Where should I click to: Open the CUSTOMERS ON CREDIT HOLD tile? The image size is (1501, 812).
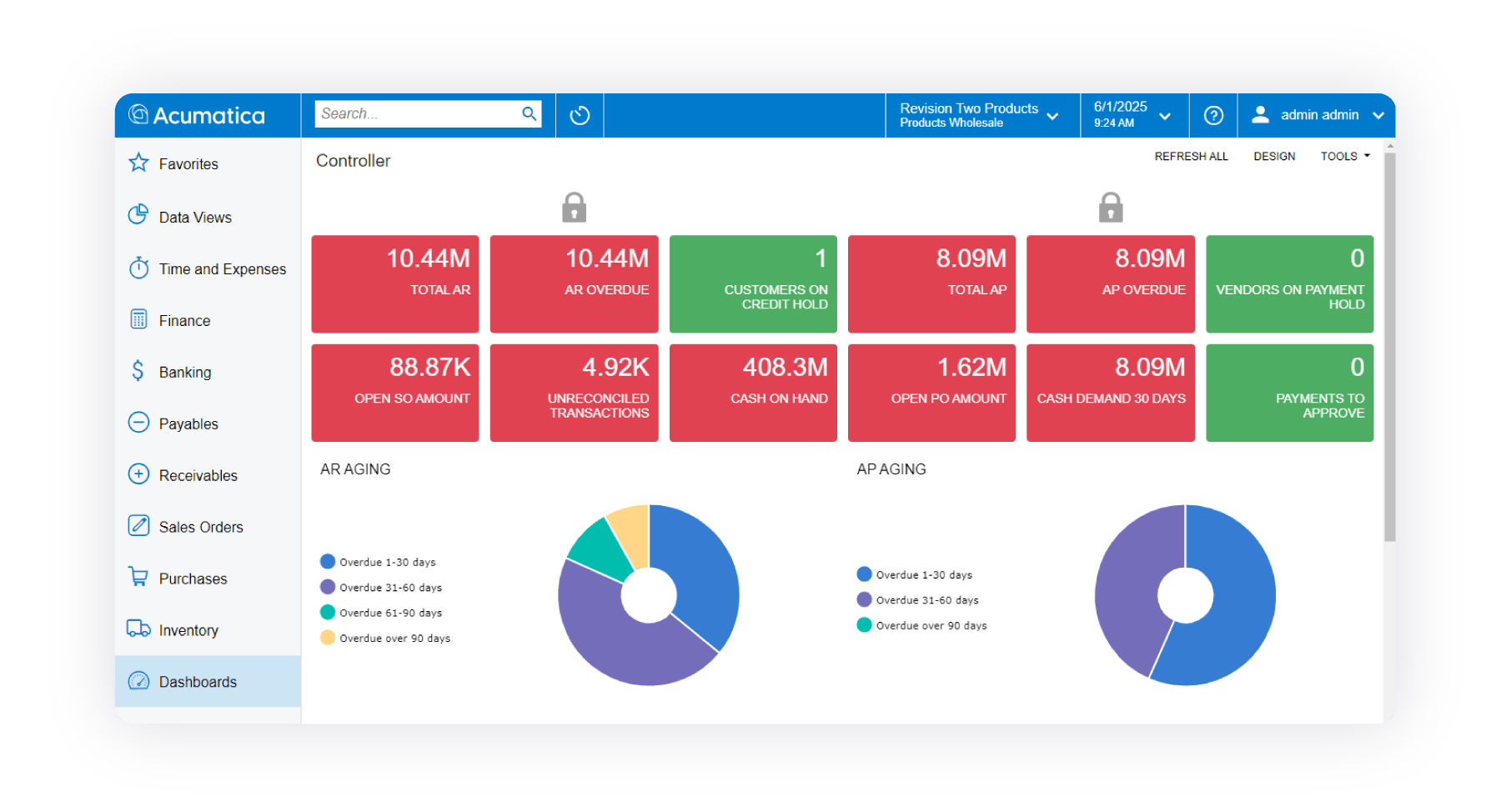point(753,283)
